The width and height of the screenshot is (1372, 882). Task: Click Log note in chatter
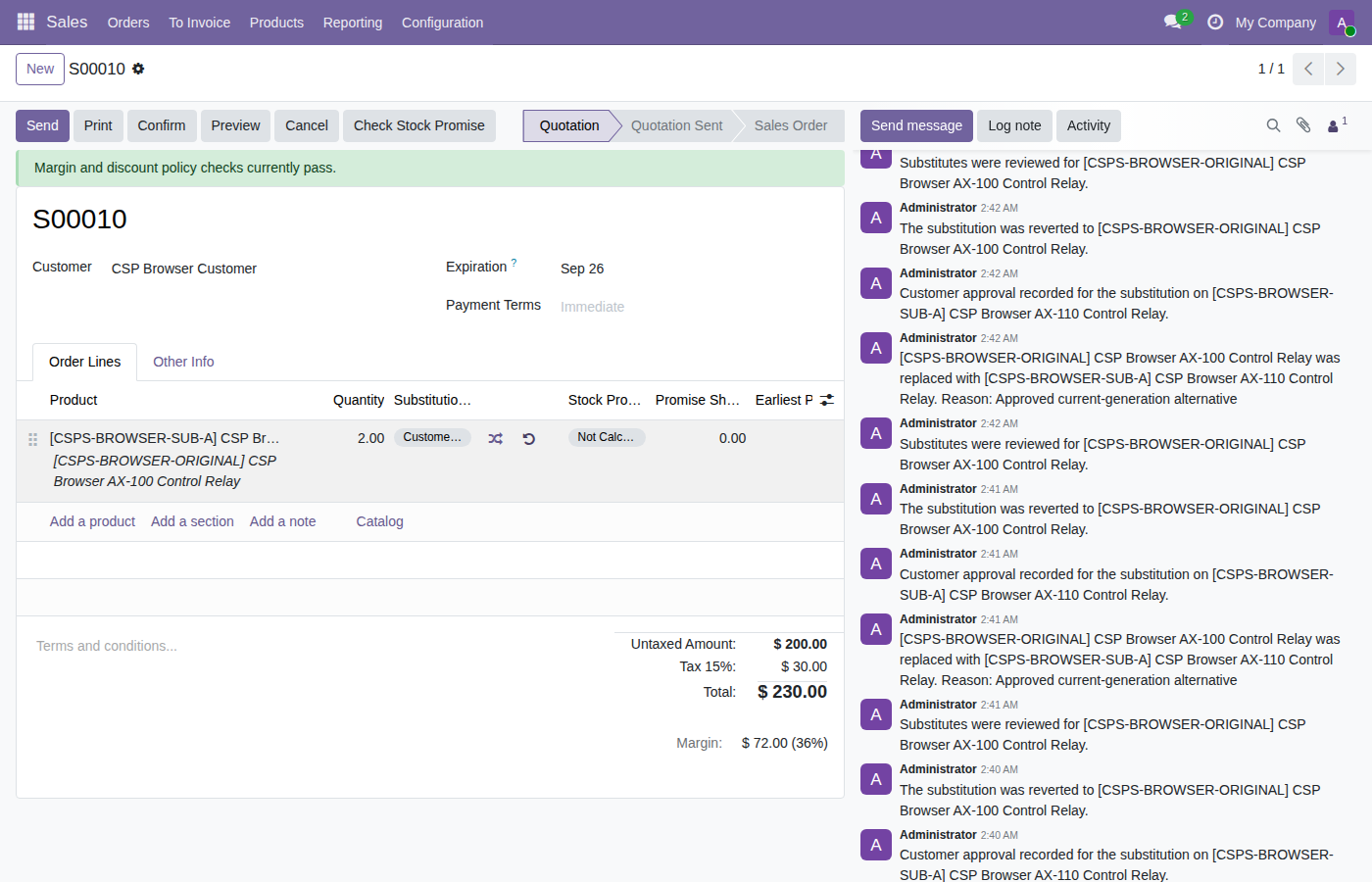tap(1014, 125)
